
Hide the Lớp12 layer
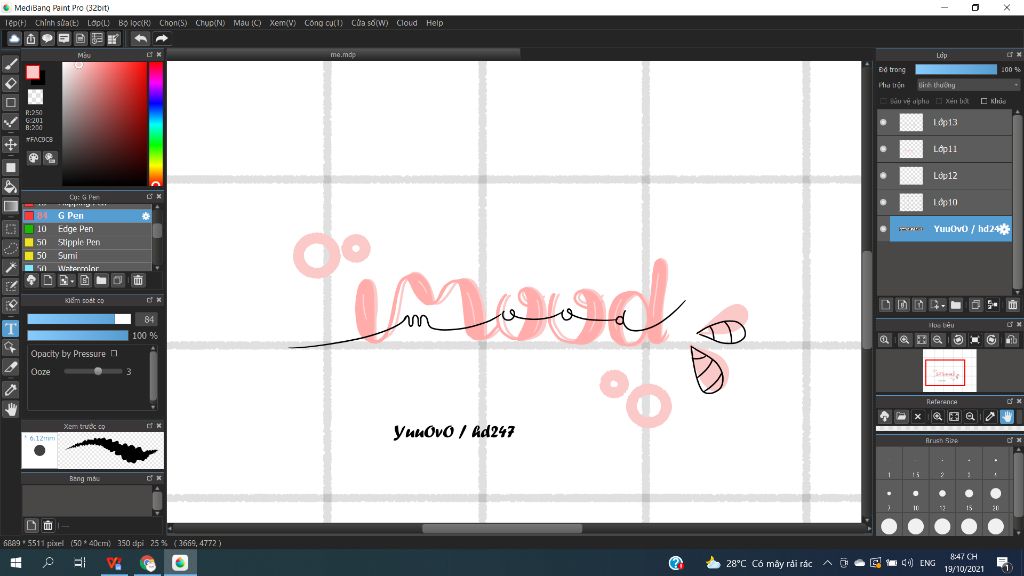(x=883, y=176)
